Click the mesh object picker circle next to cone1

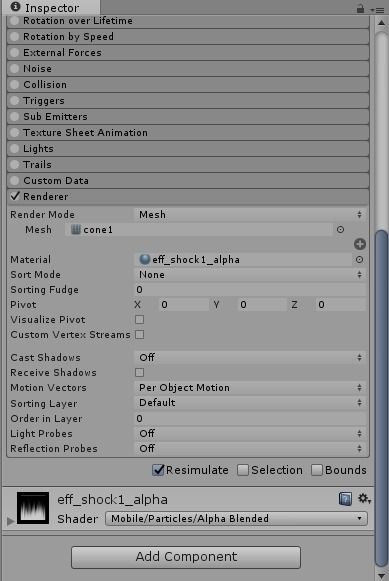coord(340,230)
